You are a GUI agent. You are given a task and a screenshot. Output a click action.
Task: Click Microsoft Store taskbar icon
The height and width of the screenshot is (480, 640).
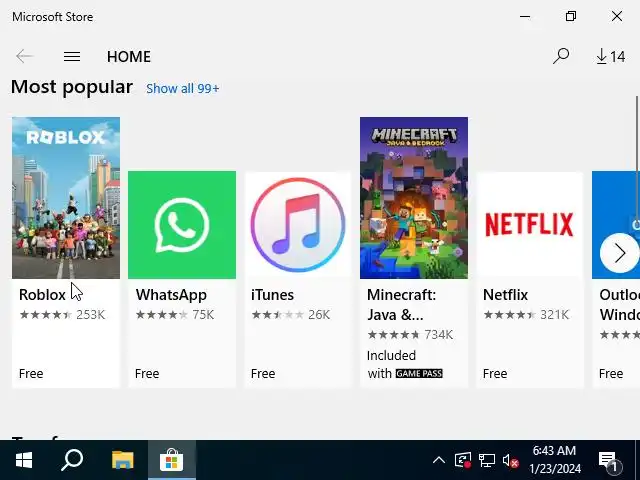[171, 460]
